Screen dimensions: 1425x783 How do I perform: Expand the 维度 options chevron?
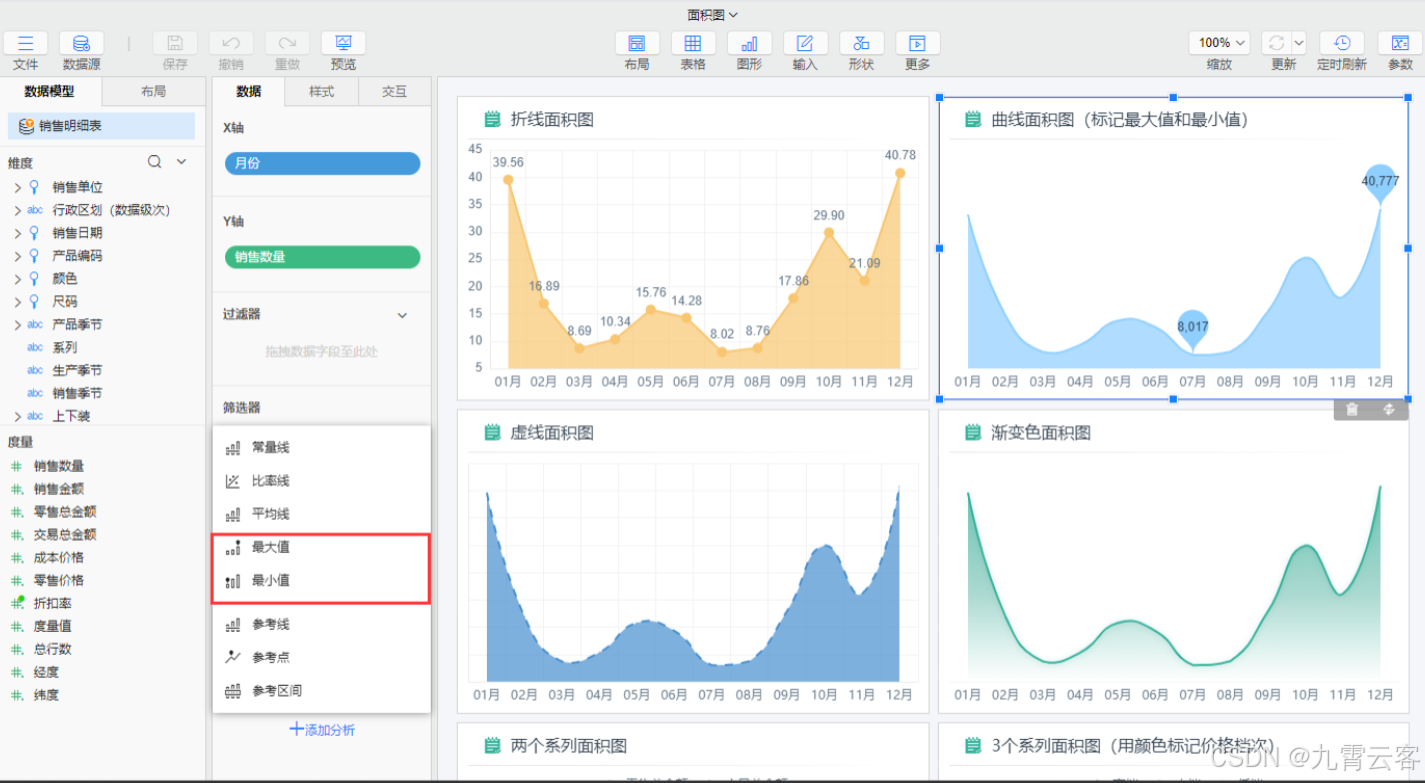pos(182,162)
